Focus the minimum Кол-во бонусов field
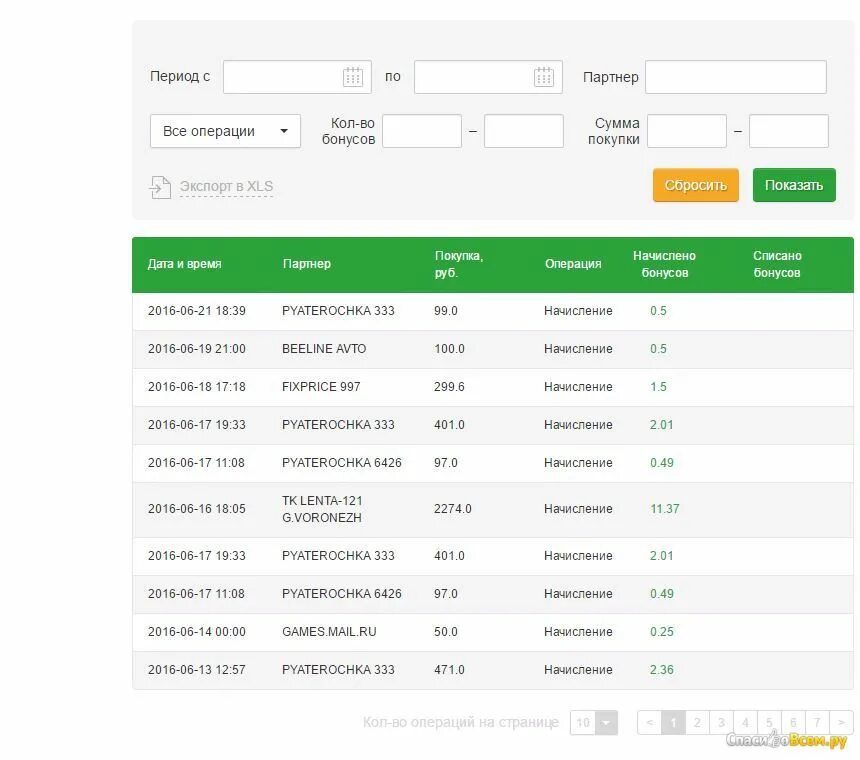 pyautogui.click(x=422, y=131)
